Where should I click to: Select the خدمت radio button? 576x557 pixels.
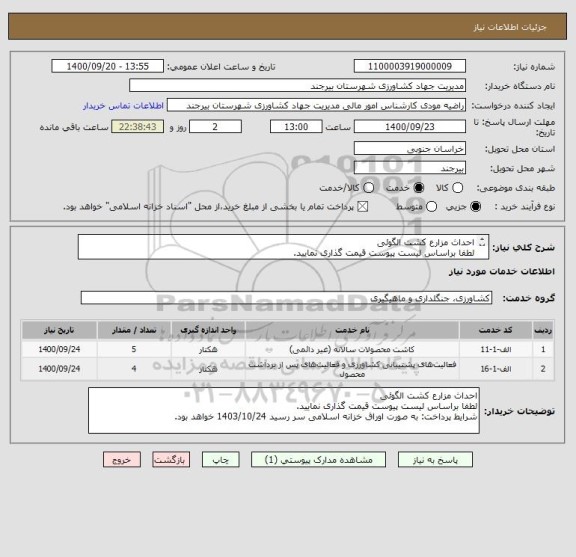click(419, 188)
